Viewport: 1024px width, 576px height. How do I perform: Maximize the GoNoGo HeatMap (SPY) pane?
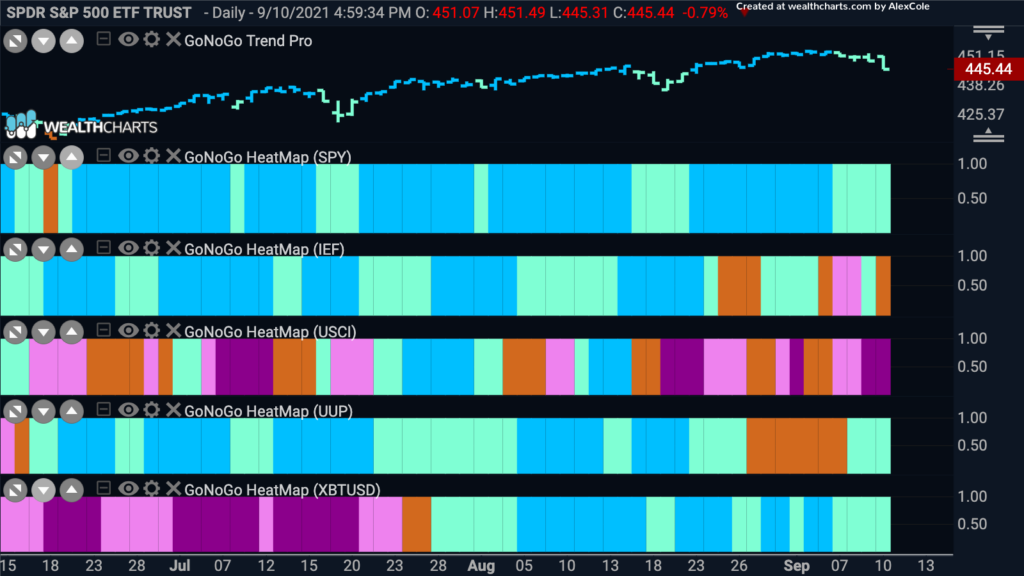16,157
